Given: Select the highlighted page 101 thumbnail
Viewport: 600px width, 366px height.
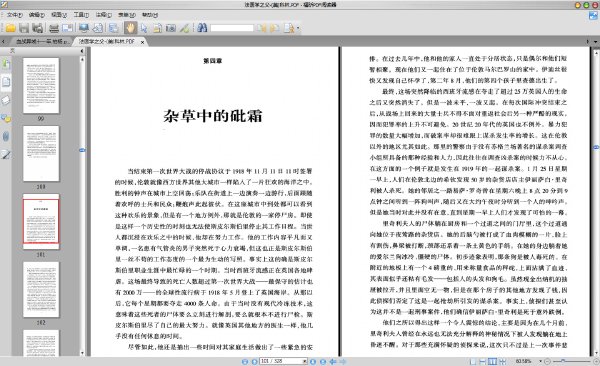Looking at the screenshot, I should [41, 222].
